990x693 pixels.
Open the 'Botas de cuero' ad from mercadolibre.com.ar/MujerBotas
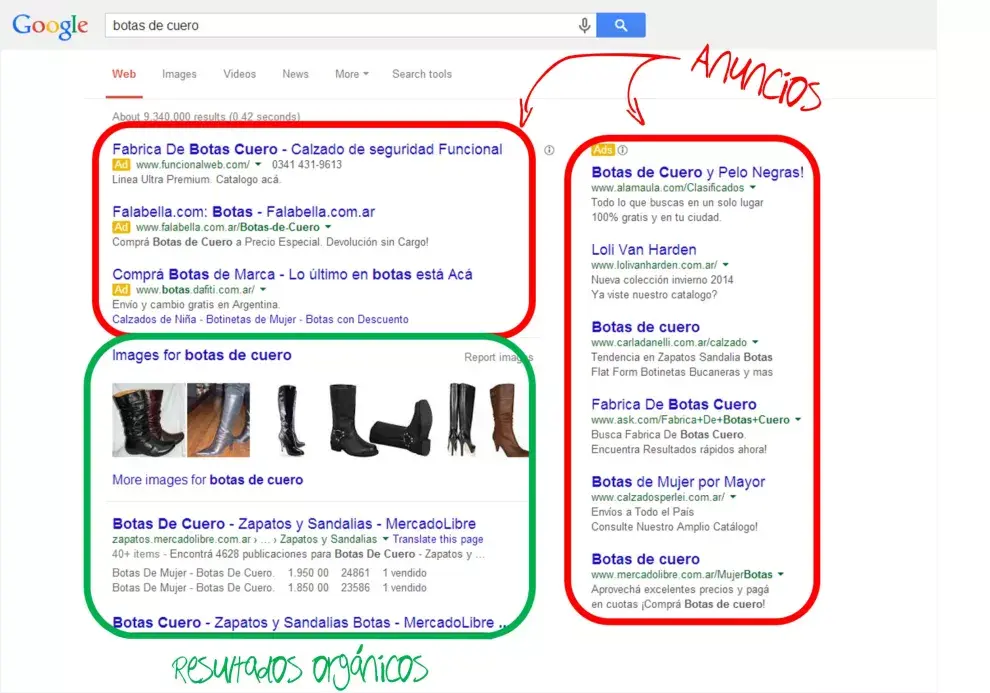point(645,559)
